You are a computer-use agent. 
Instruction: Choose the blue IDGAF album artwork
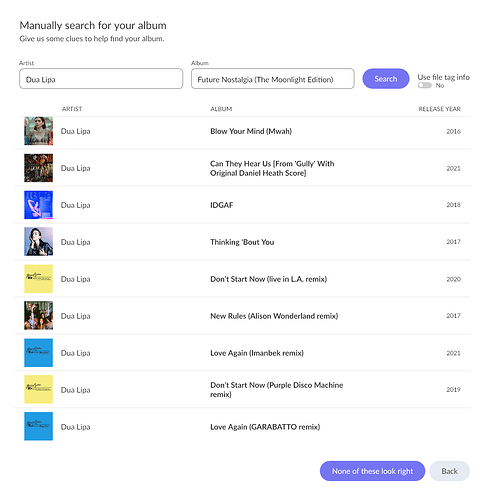click(x=38, y=205)
